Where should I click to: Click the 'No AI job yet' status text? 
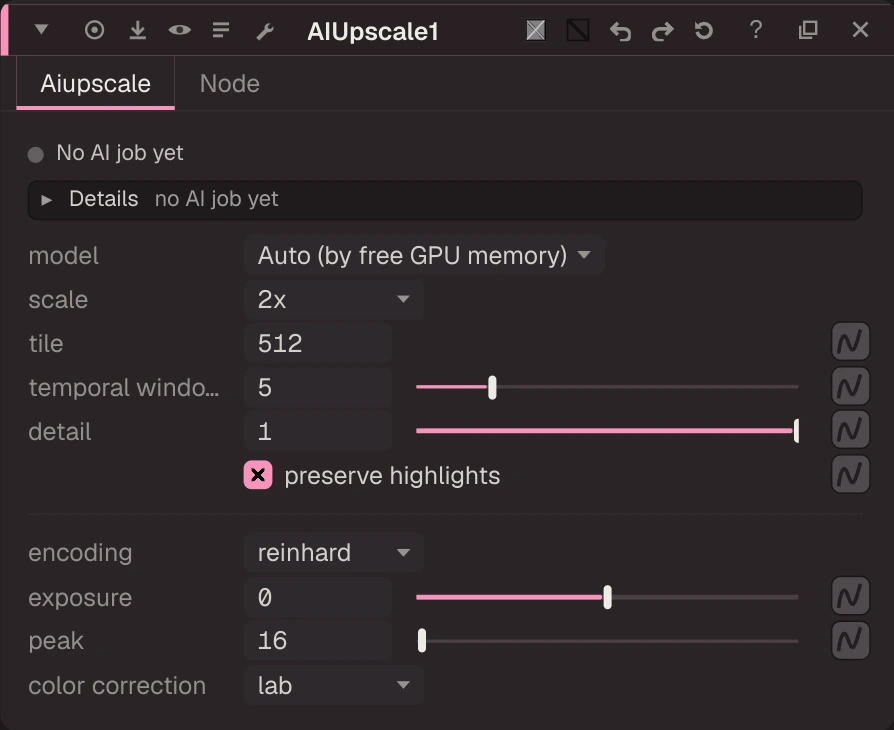click(x=120, y=153)
